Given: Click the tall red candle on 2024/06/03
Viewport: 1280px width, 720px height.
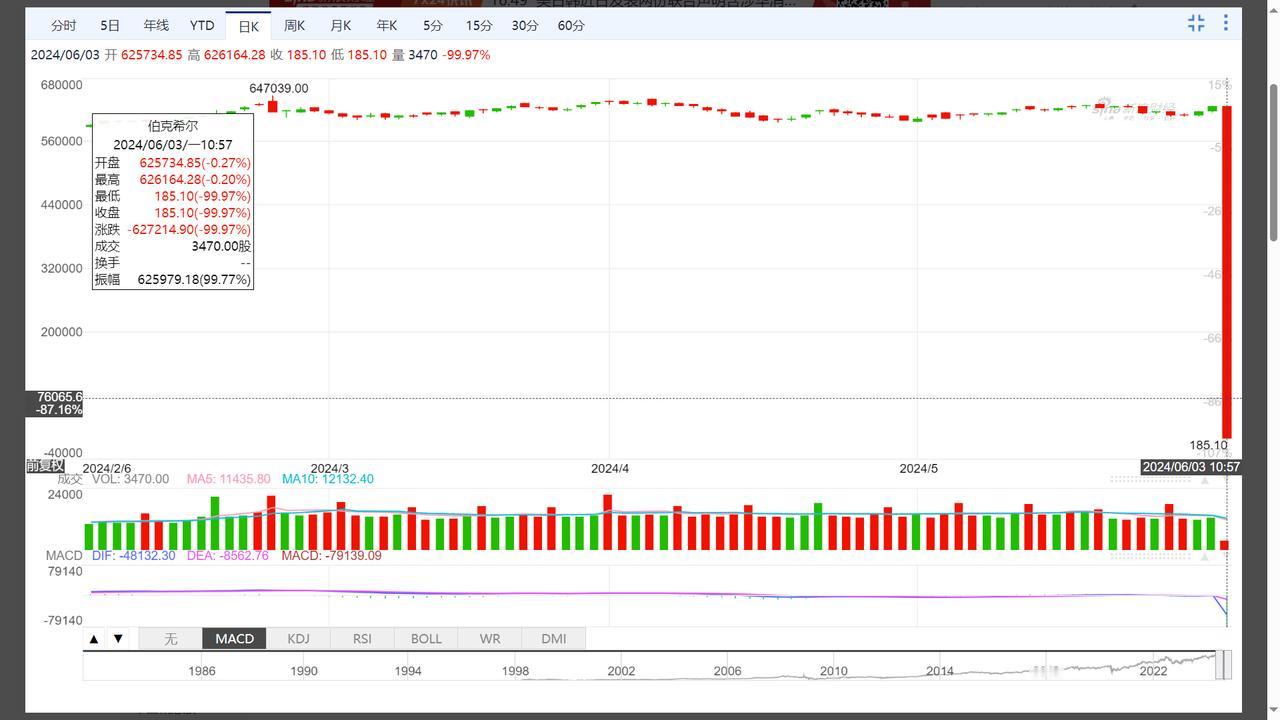Looking at the screenshot, I should 1227,272.
